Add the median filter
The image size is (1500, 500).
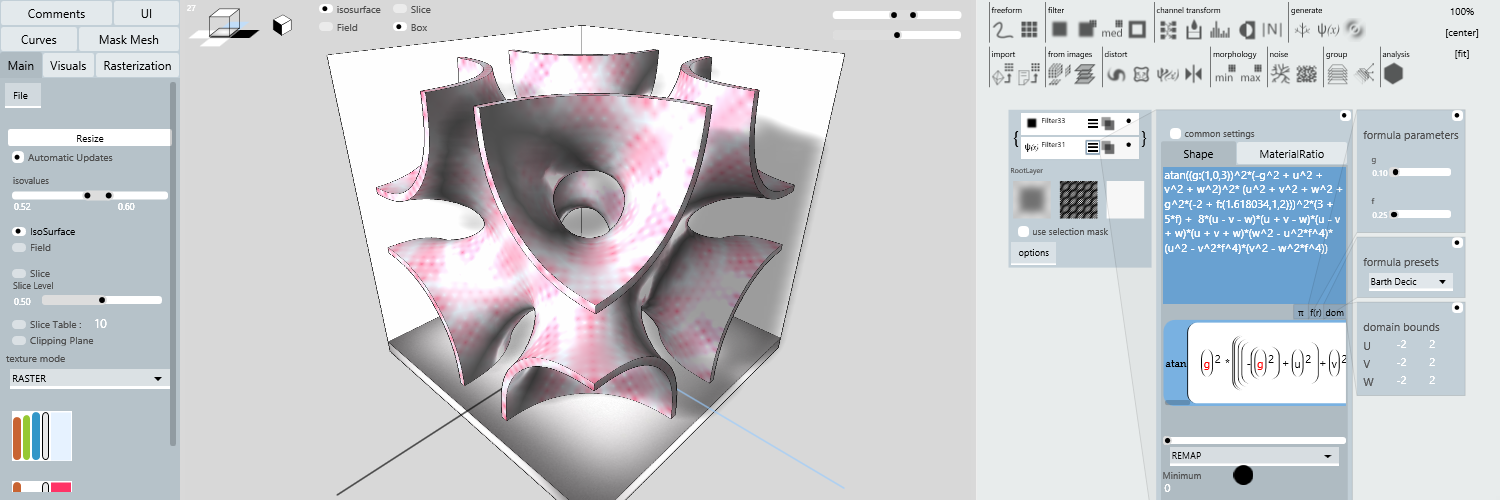click(x=1112, y=30)
